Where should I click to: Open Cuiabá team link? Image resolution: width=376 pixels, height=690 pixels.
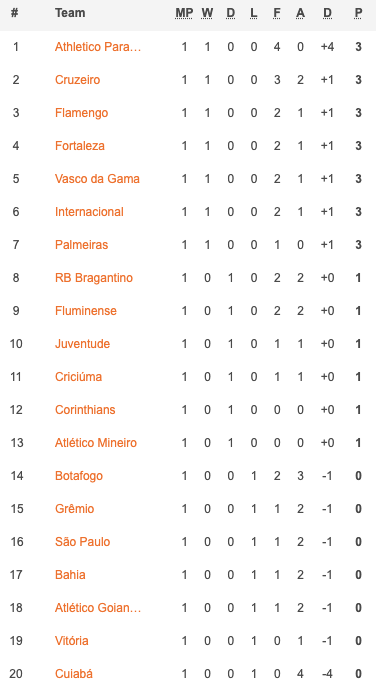click(x=74, y=674)
